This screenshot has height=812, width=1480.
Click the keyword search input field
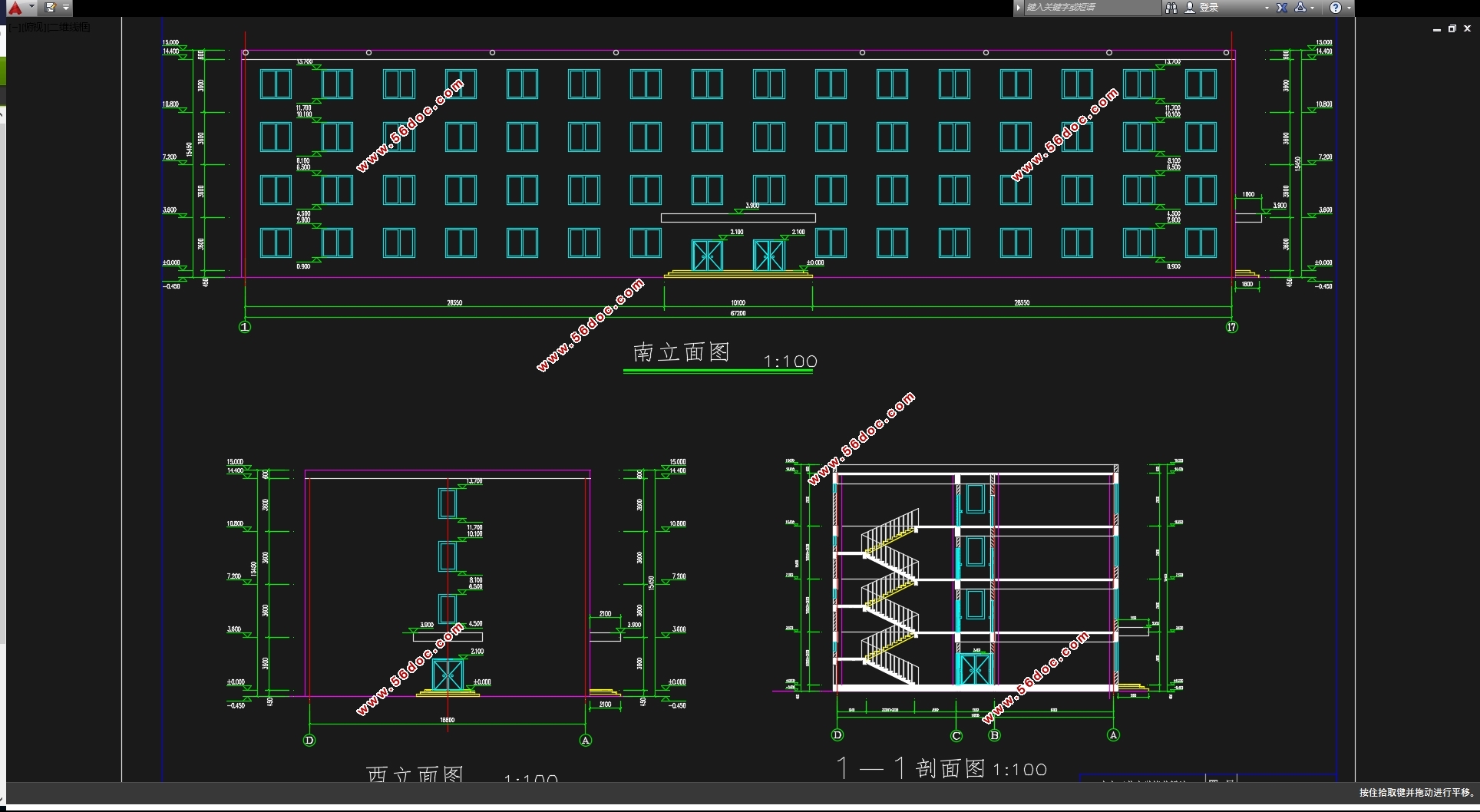pyautogui.click(x=1090, y=8)
